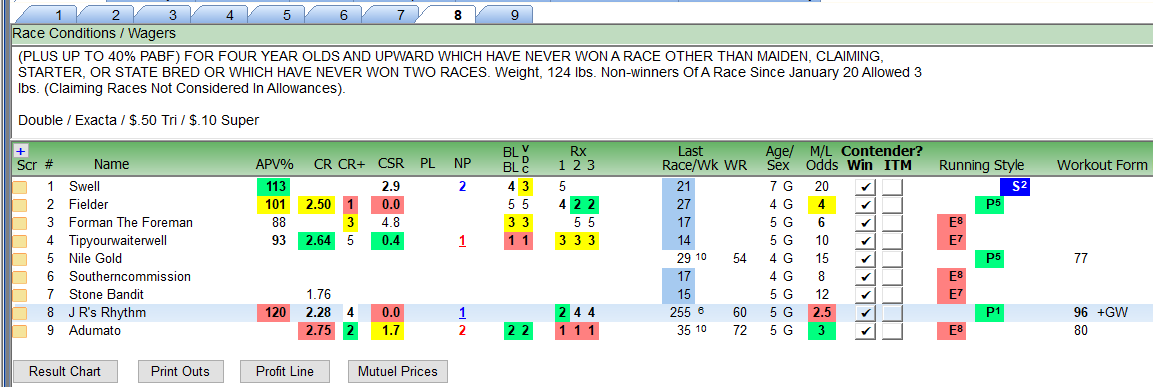This screenshot has width=1153, height=387.
Task: Sort by APV% column header
Action: click(274, 166)
